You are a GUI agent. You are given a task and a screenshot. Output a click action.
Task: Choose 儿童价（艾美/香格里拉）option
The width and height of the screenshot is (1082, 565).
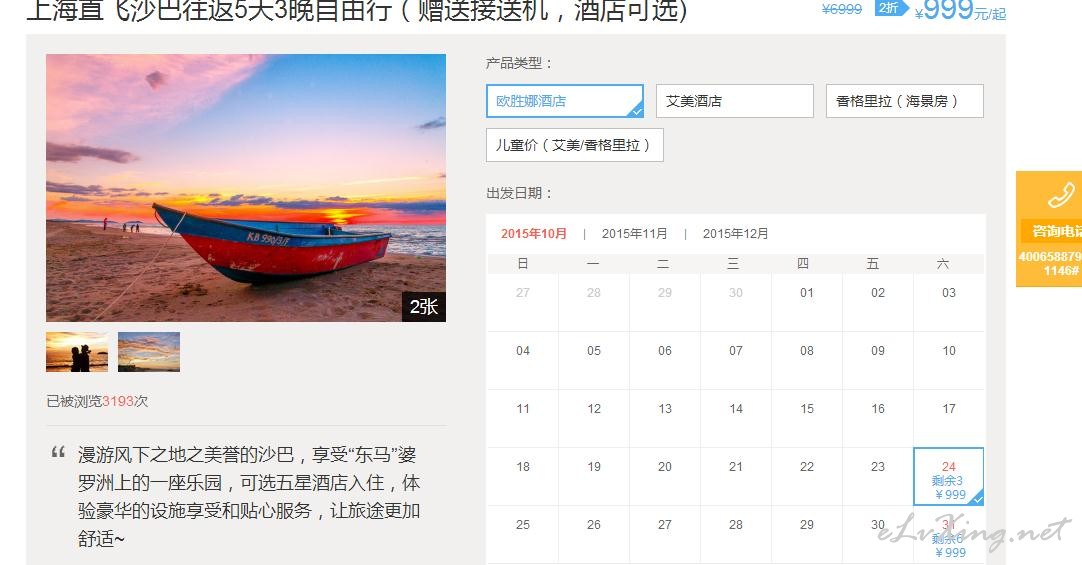click(575, 145)
